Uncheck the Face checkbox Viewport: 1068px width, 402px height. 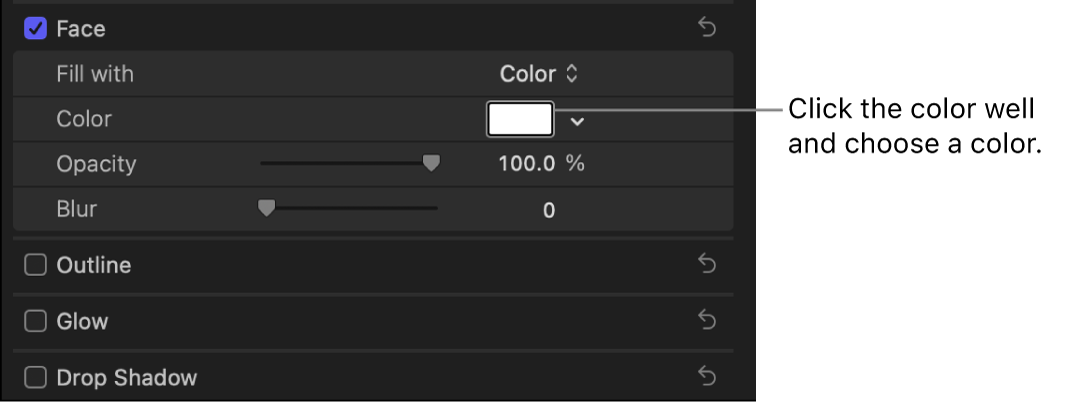pos(36,29)
